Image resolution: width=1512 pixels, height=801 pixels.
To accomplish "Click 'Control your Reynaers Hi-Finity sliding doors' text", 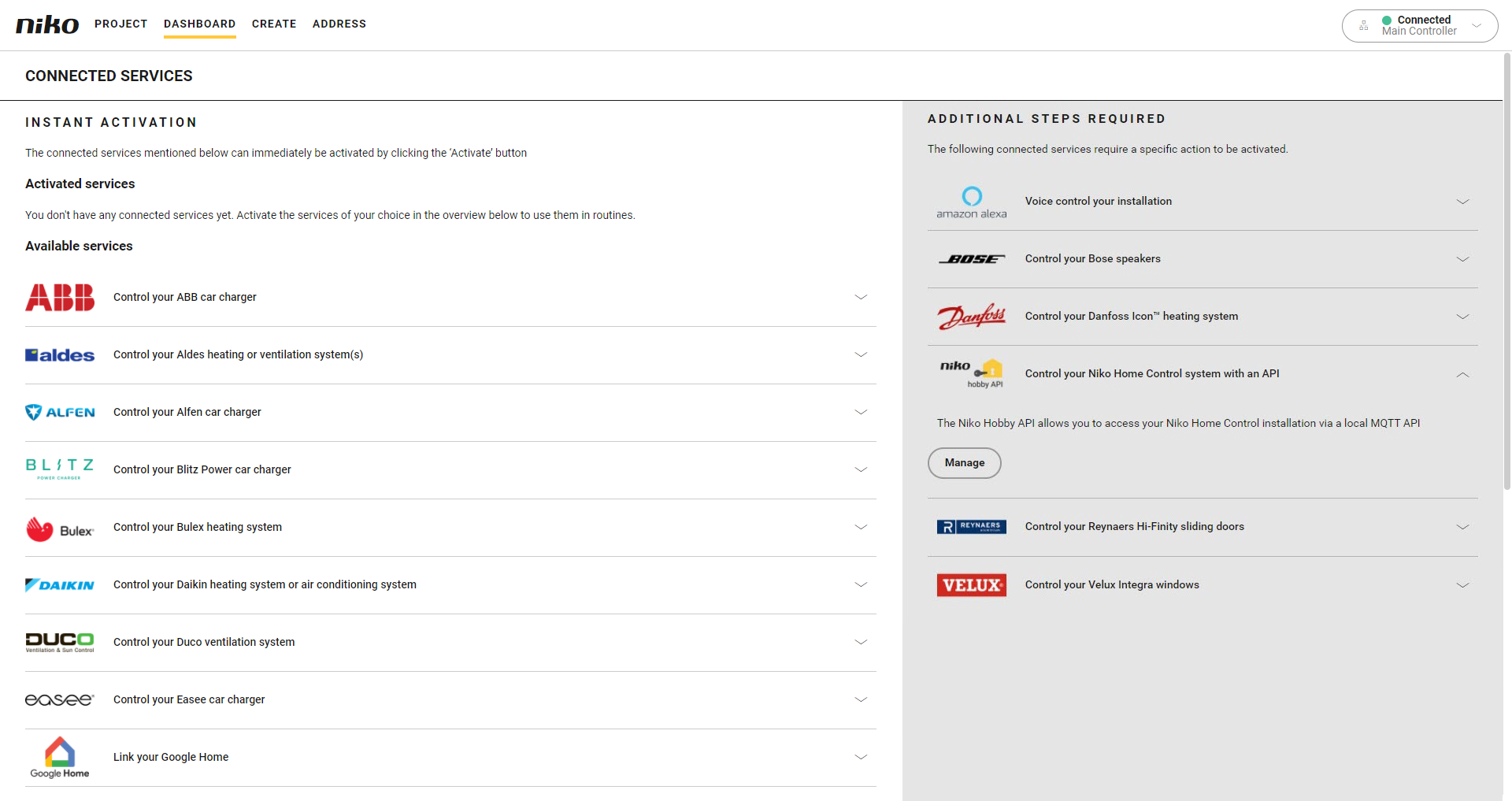I will [1135, 527].
